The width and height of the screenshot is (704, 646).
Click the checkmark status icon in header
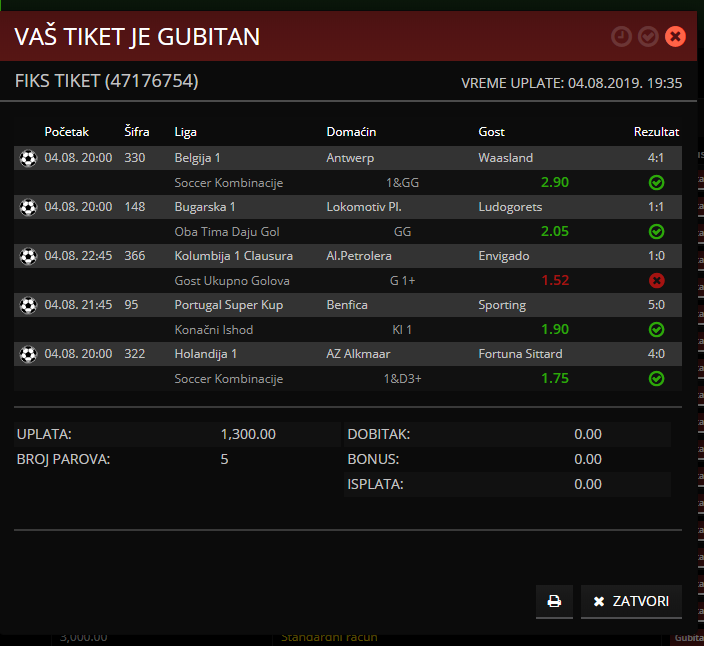coord(648,37)
